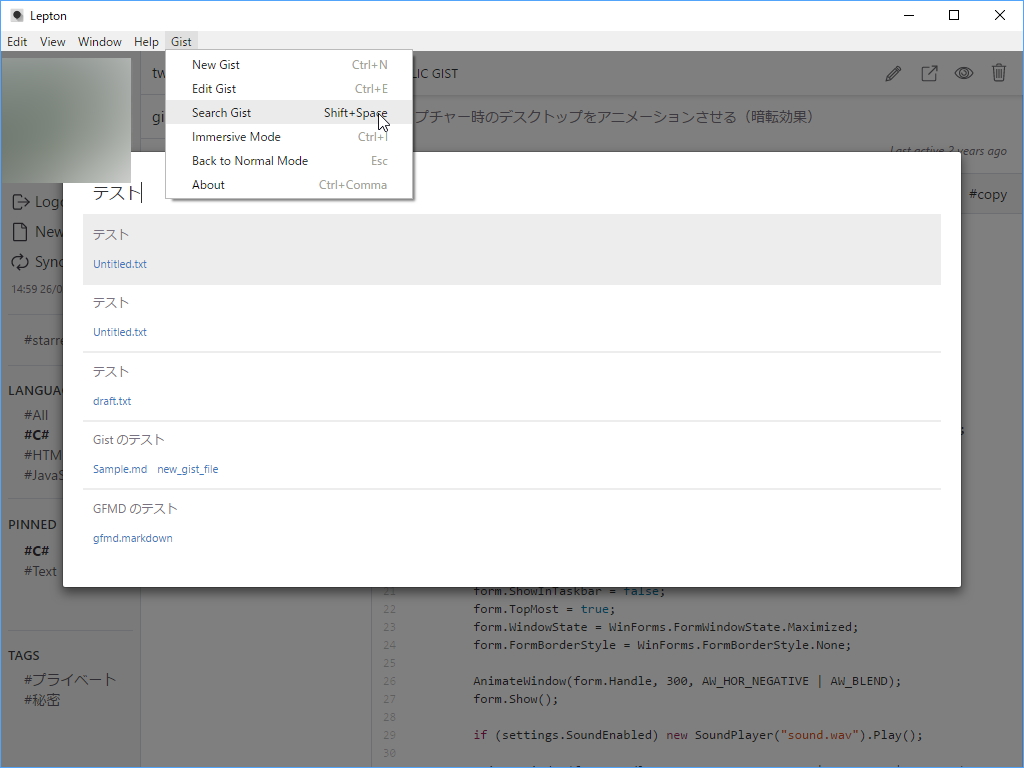Open the Help menu

pos(146,42)
